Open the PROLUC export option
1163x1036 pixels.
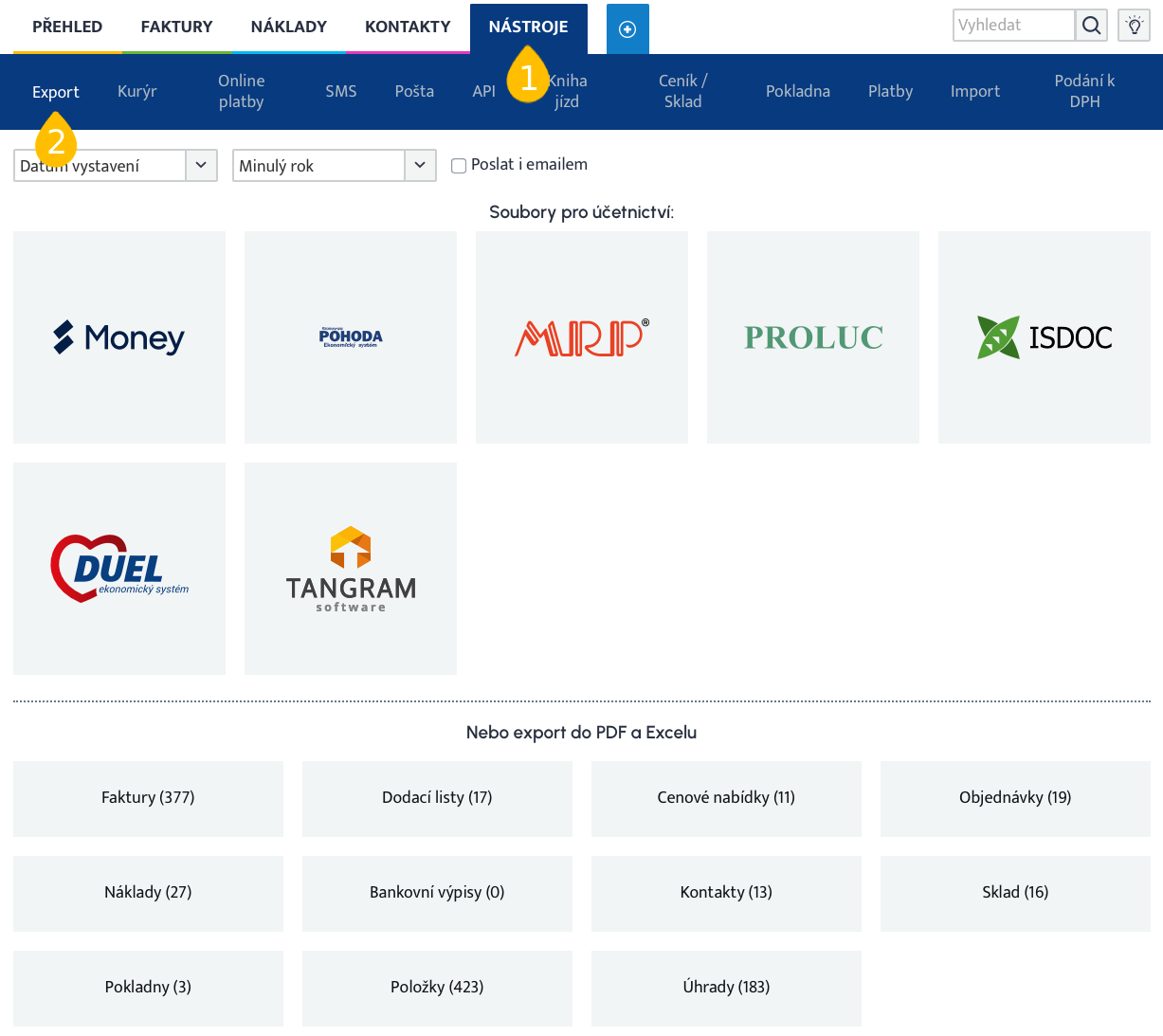point(813,337)
